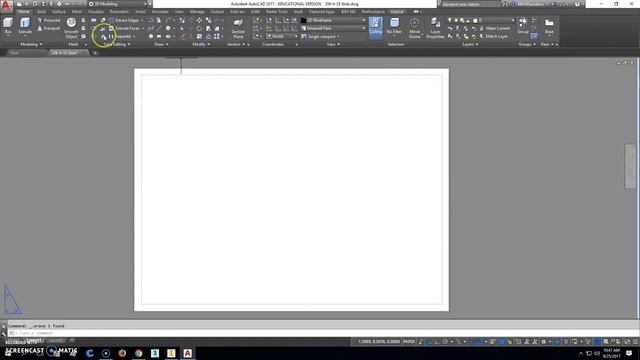
Task: Click the Extrude Faces tool
Action: click(126, 28)
